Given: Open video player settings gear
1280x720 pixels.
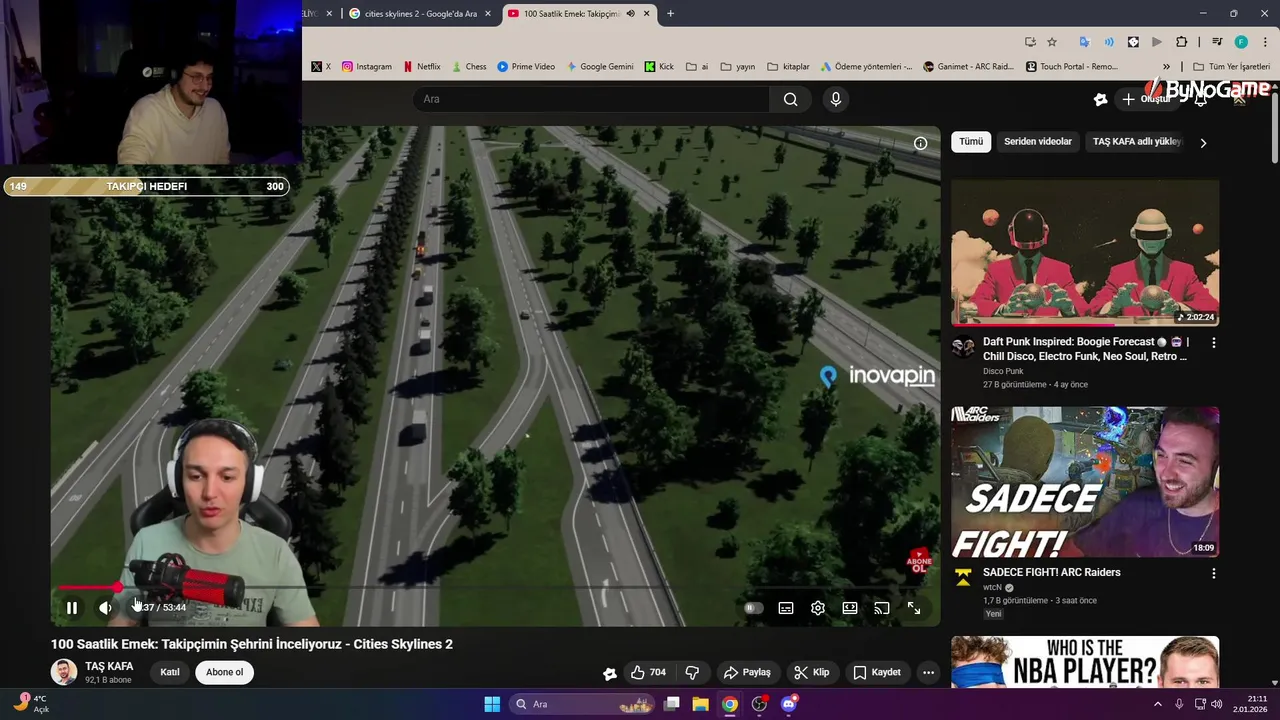Looking at the screenshot, I should point(818,608).
